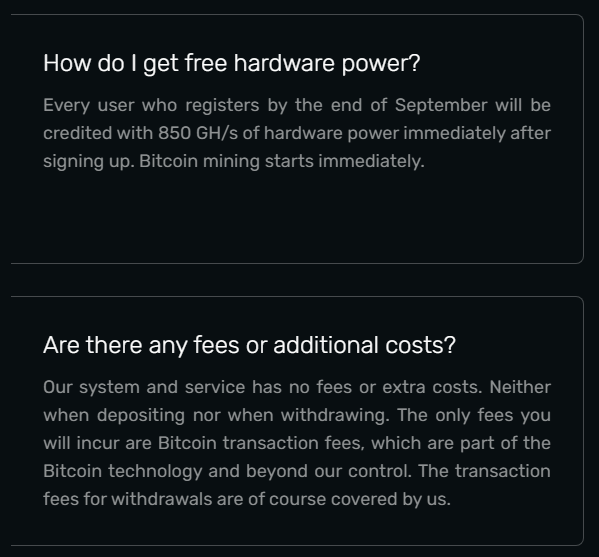The image size is (599, 557).
Task: Click the line starting with "credited with 850 GH/s"
Action: point(297,133)
